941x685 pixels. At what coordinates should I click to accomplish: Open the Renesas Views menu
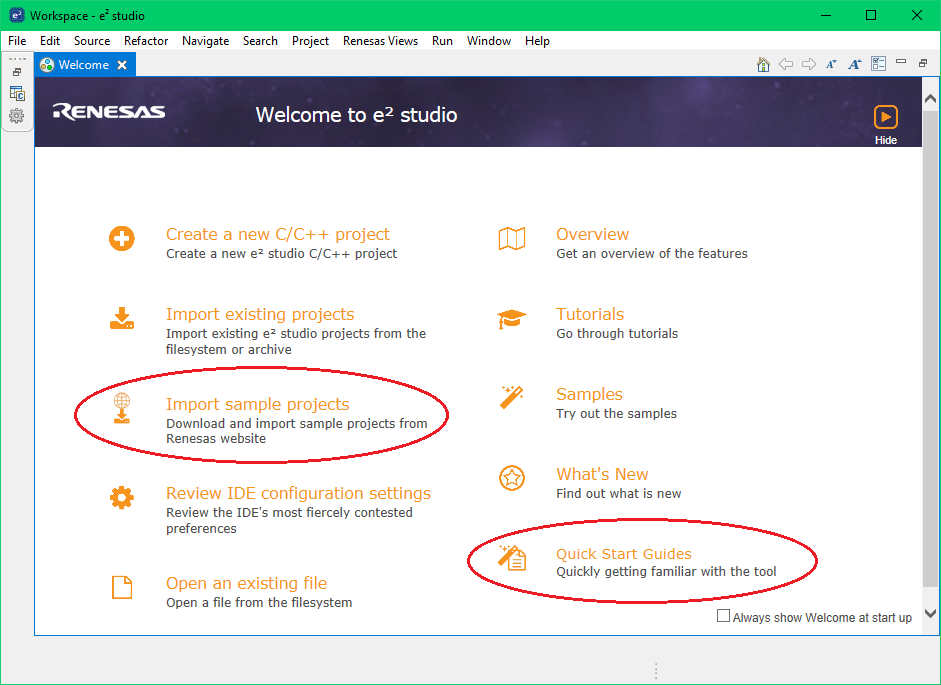(380, 41)
